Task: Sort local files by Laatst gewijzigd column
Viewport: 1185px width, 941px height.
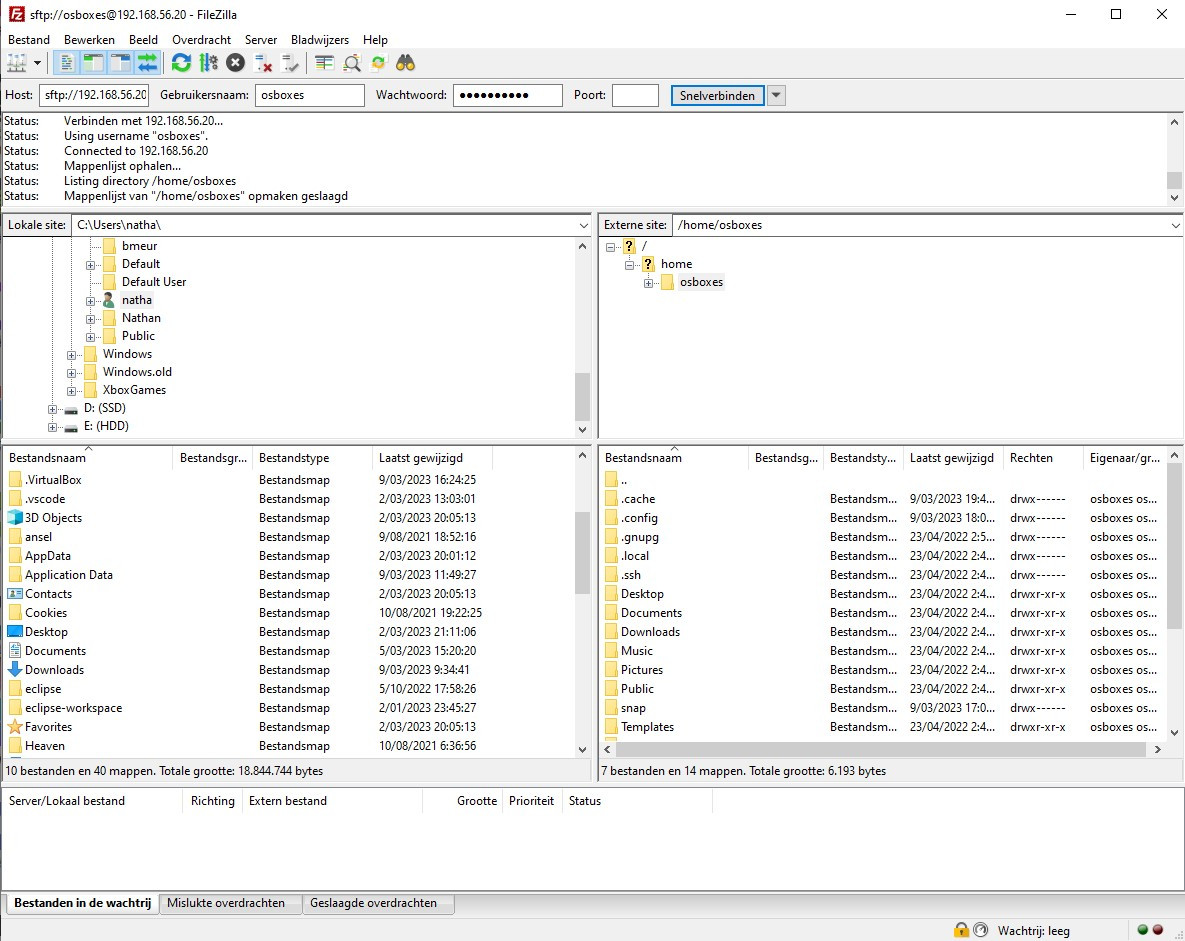Action: (x=432, y=458)
